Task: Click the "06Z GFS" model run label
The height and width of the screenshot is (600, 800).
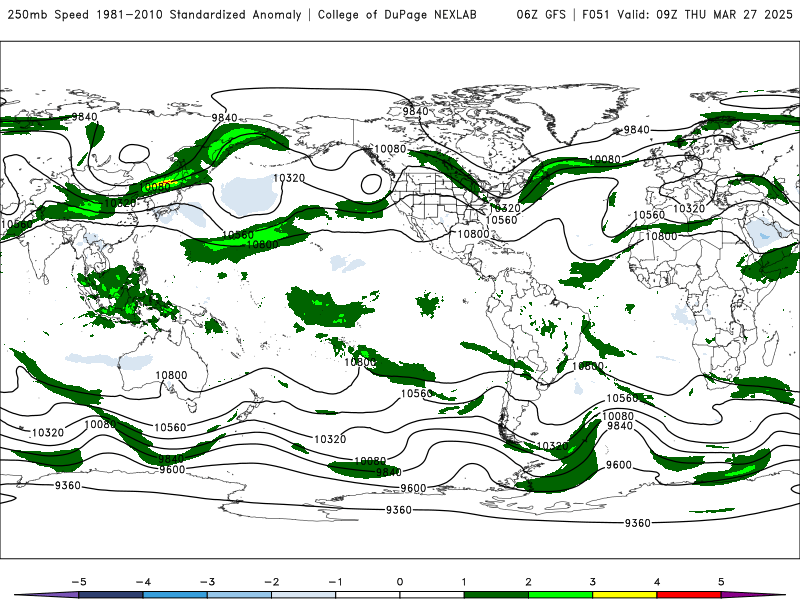Action: [541, 15]
